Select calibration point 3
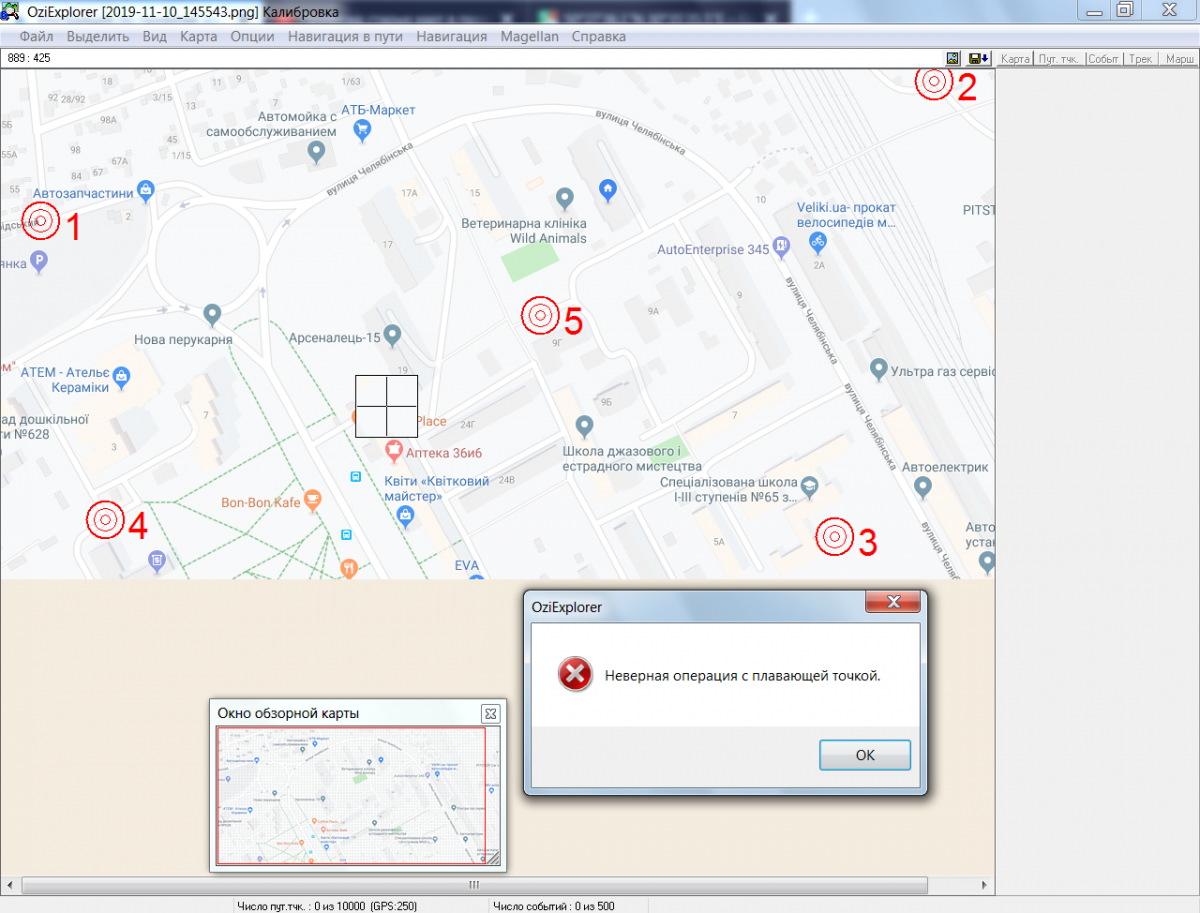This screenshot has width=1200, height=913. point(835,537)
